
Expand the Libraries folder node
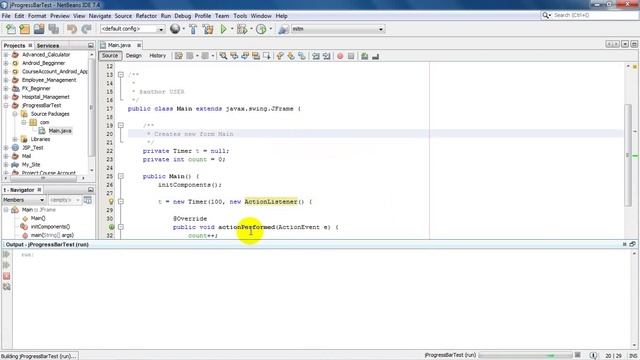point(15,139)
